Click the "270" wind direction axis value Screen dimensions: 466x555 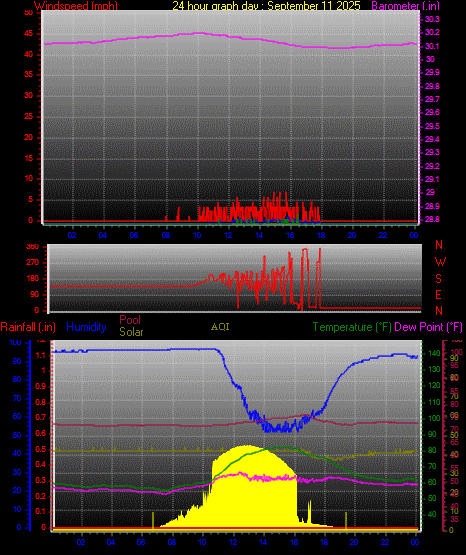click(33, 263)
